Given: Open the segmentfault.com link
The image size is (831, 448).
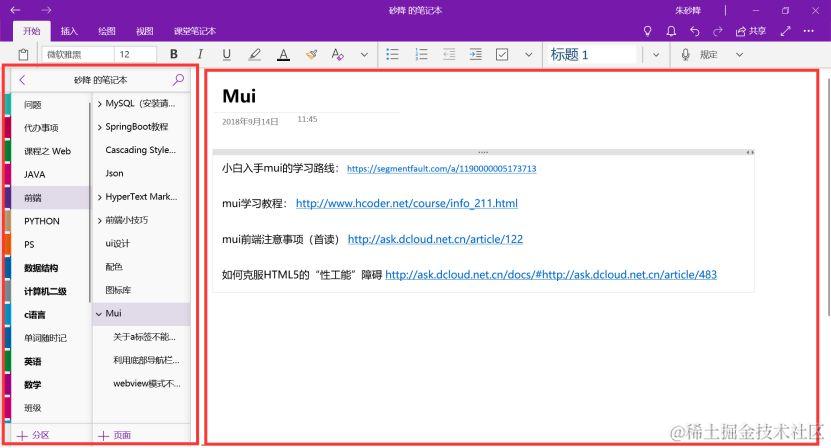Looking at the screenshot, I should pos(441,169).
